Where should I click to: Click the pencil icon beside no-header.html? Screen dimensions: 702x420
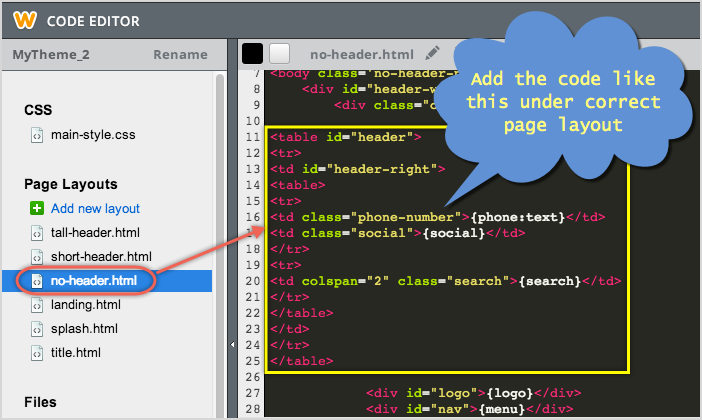click(x=432, y=53)
